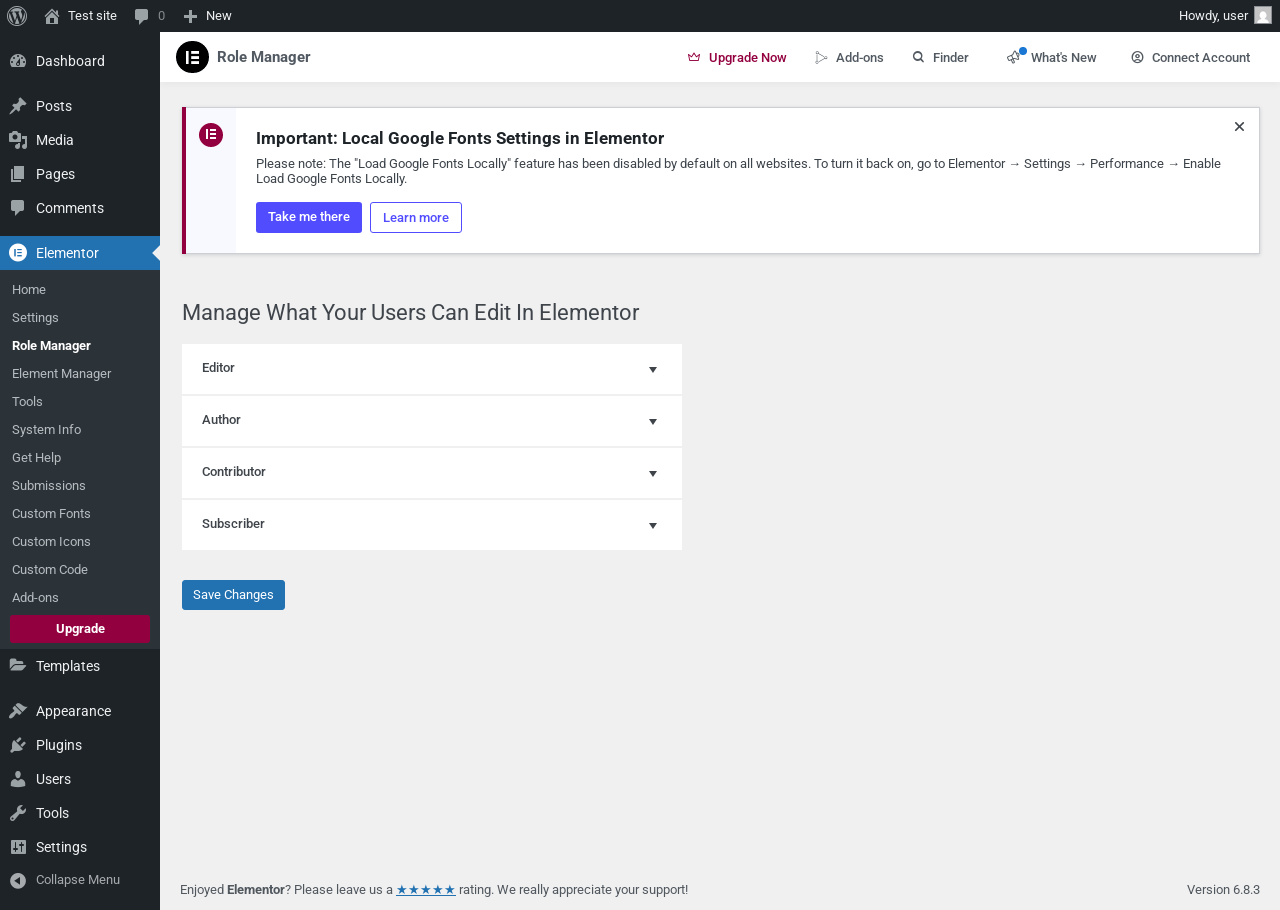Image resolution: width=1280 pixels, height=910 pixels.
Task: Click the Settings sliders icon in sidebar
Action: click(18, 847)
